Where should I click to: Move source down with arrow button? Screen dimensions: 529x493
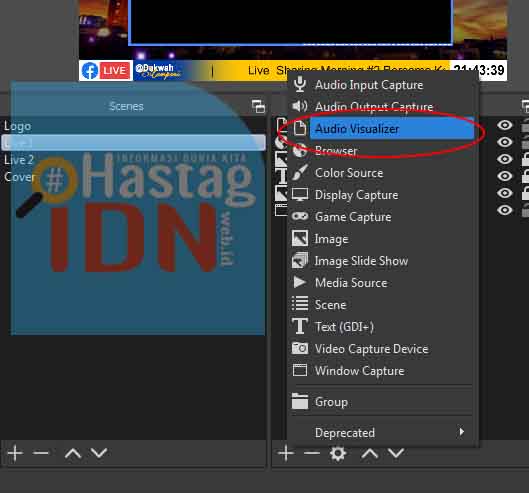pyautogui.click(x=396, y=454)
